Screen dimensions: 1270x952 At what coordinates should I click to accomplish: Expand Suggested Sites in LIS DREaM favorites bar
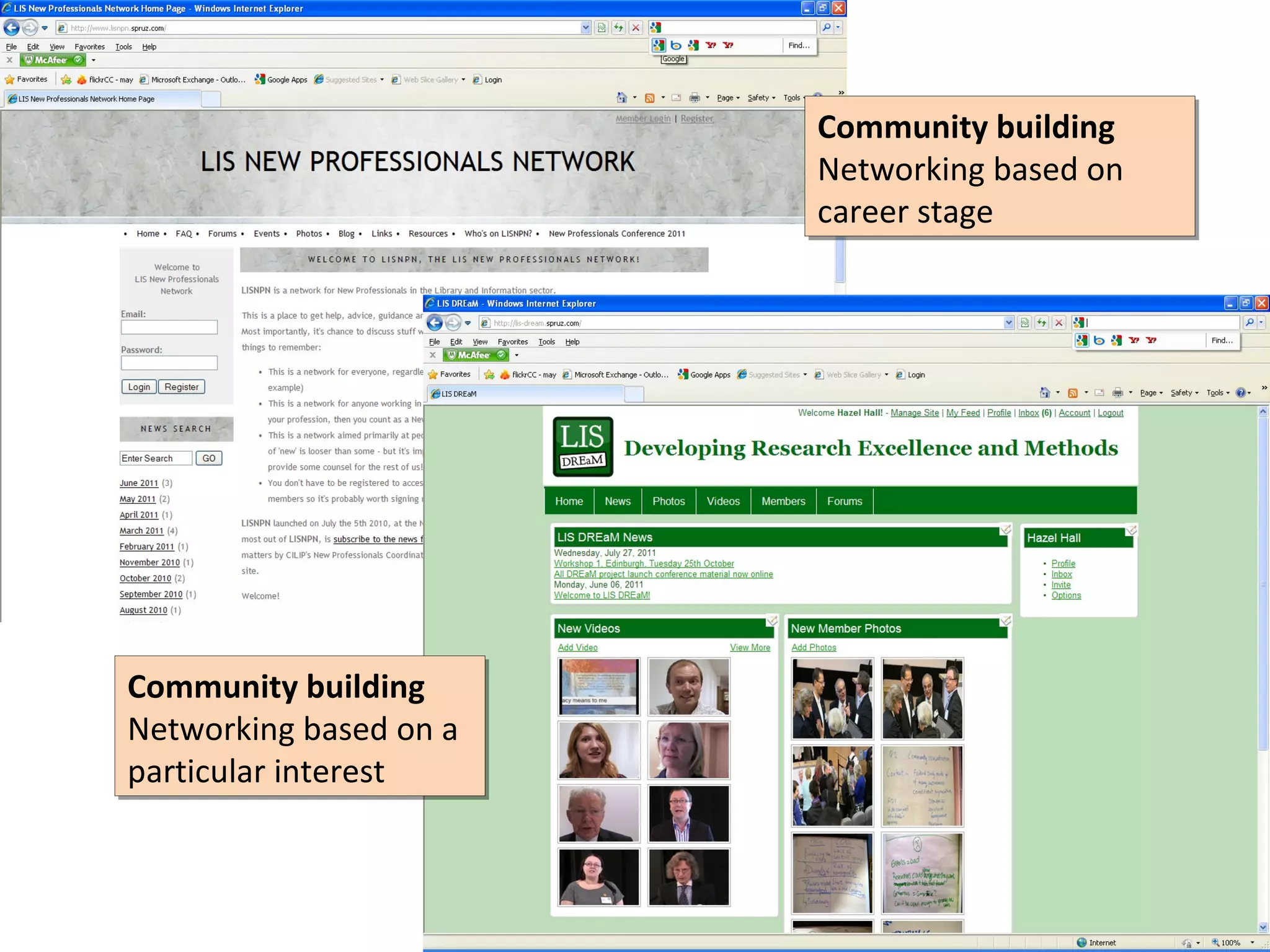click(x=805, y=374)
